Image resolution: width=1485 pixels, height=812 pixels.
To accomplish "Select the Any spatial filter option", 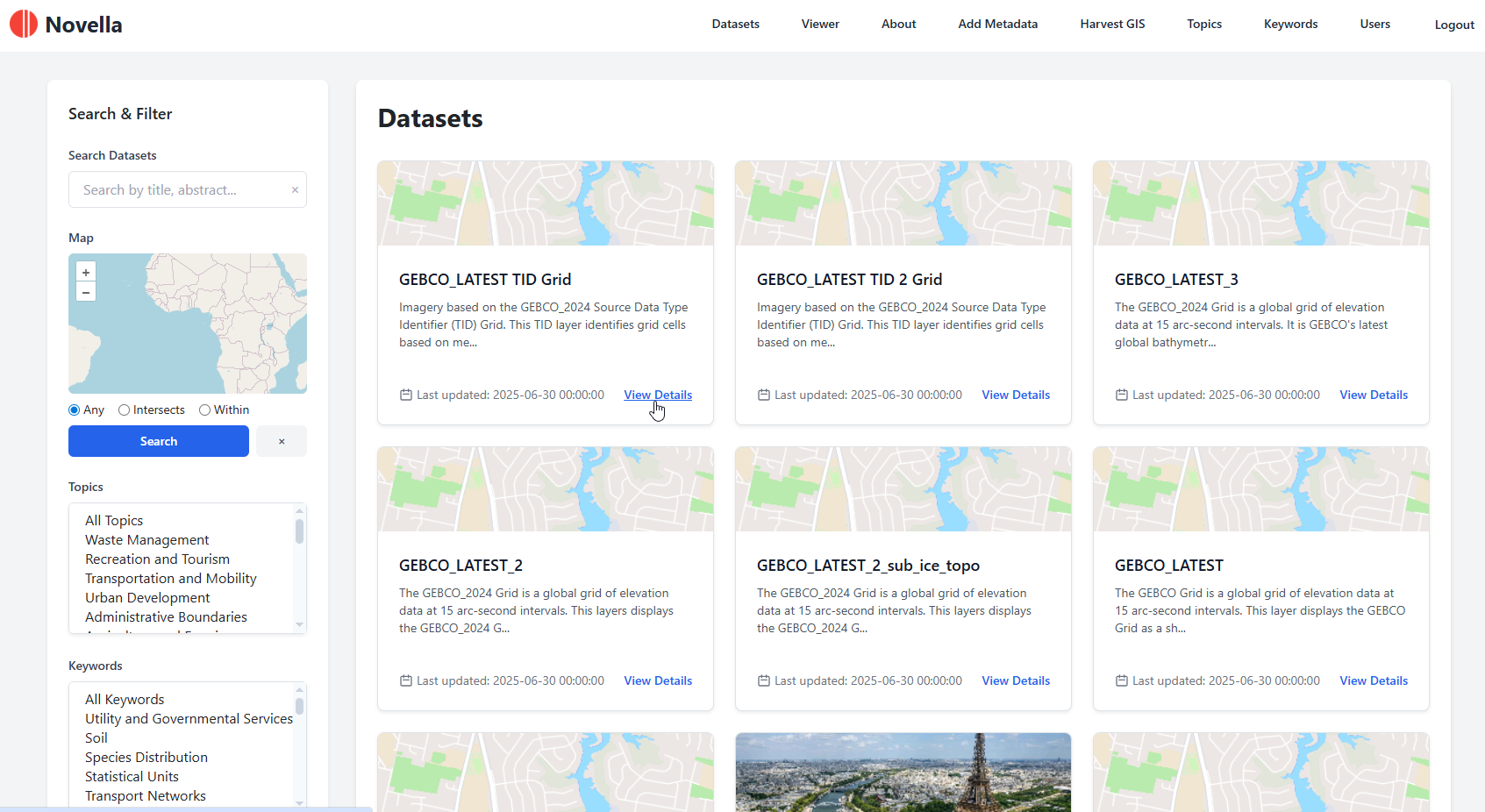I will point(75,410).
